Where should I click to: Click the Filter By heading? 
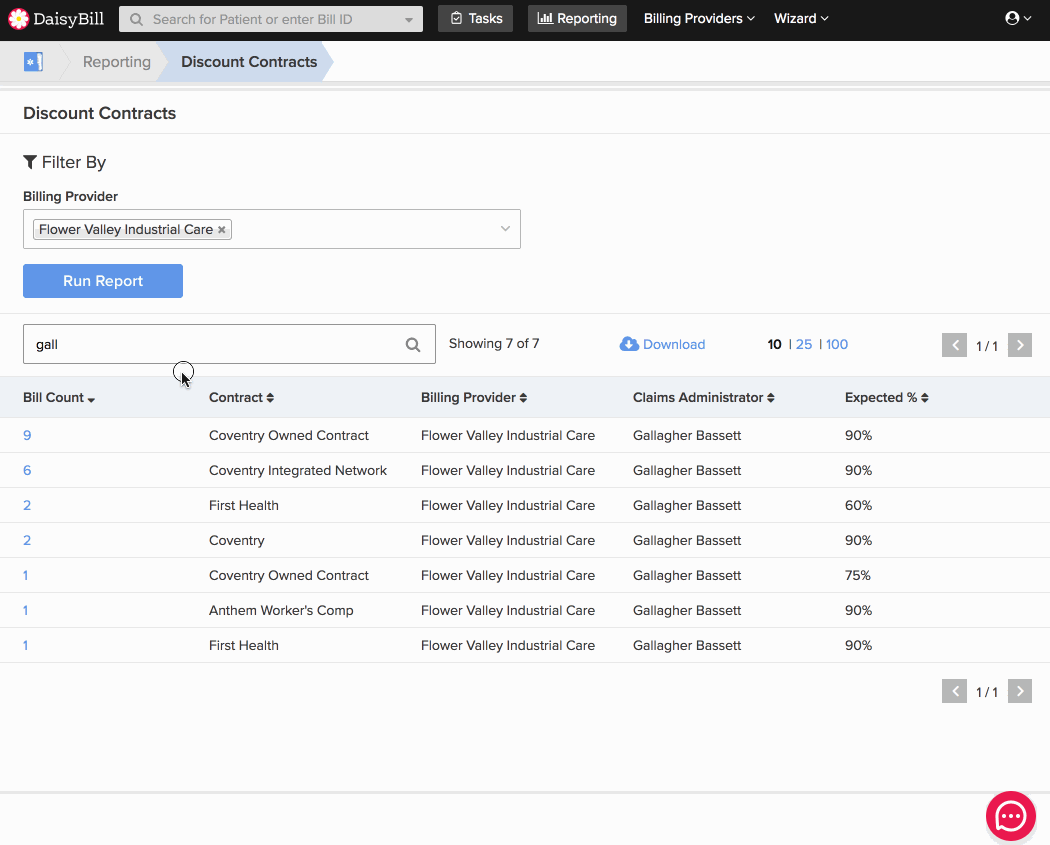point(65,162)
